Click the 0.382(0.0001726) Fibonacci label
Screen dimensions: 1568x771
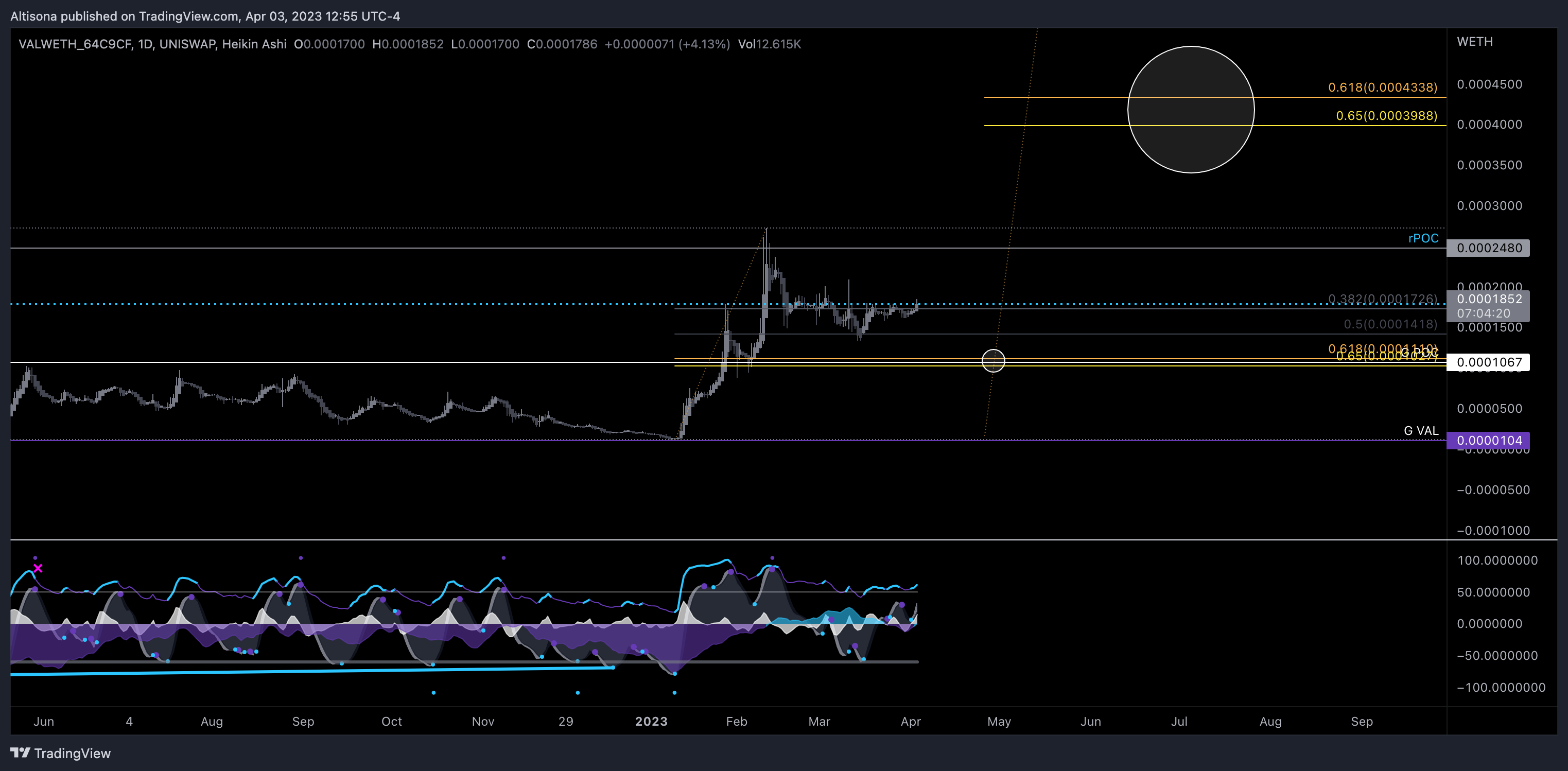[1382, 299]
